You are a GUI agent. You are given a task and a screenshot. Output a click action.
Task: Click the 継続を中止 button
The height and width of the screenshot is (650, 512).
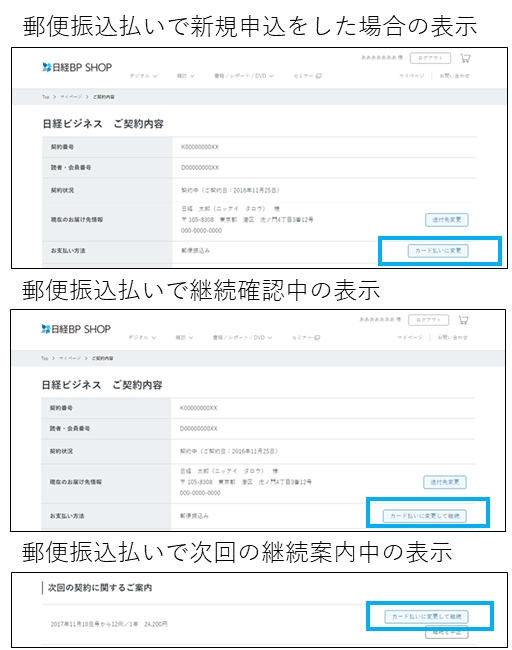click(x=447, y=632)
